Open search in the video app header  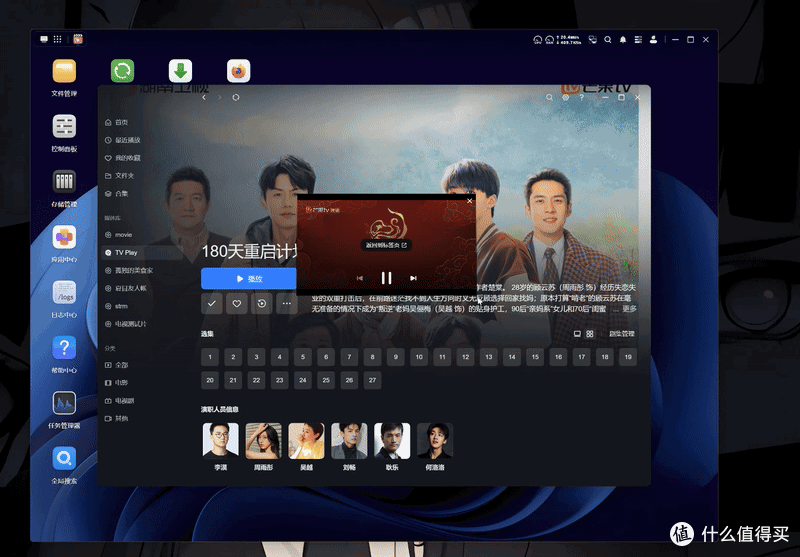tap(549, 97)
